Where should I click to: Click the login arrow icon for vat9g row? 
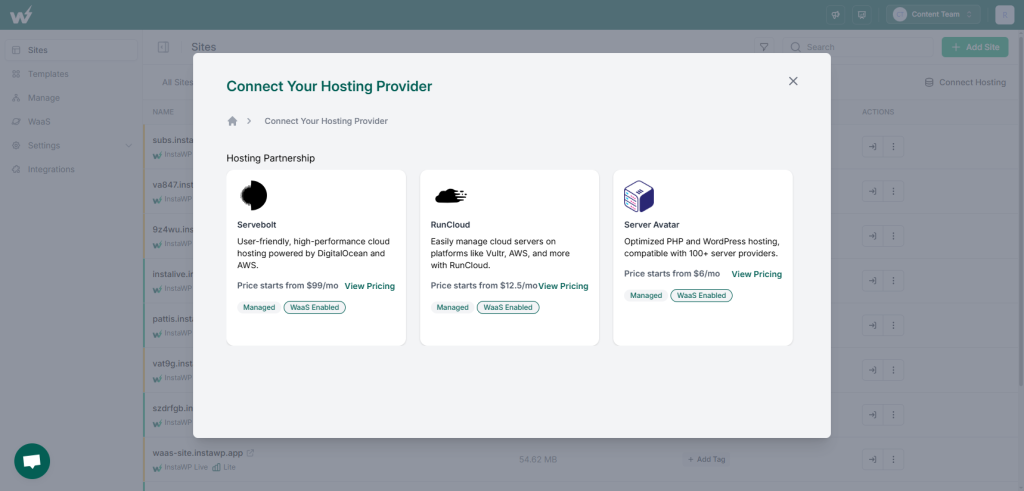[x=872, y=370]
